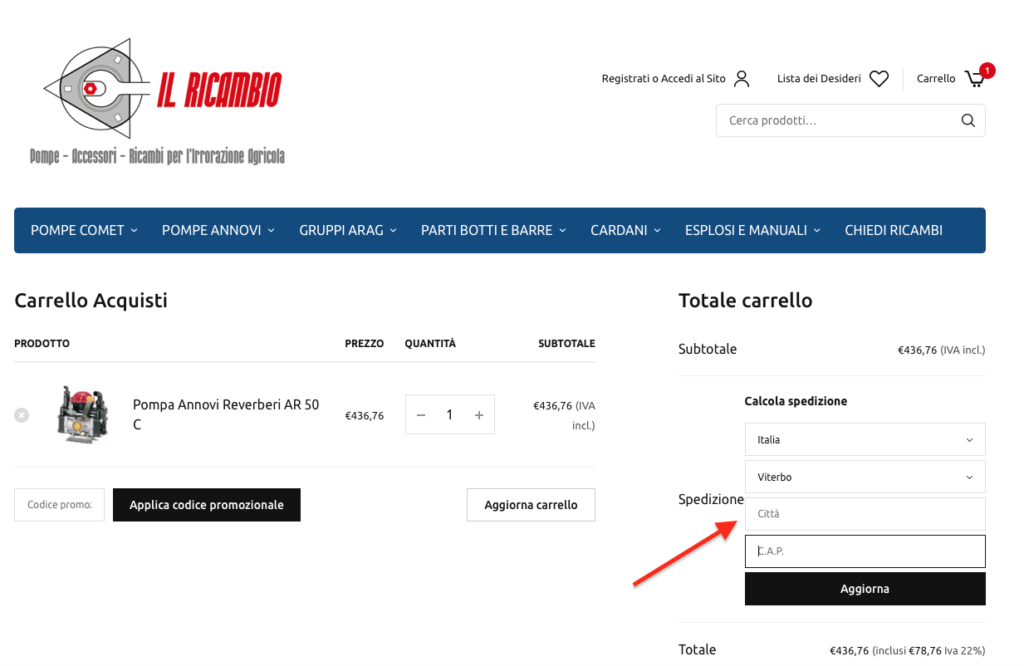1024x666 pixels.
Task: Open the Italia country dropdown
Action: click(x=865, y=439)
